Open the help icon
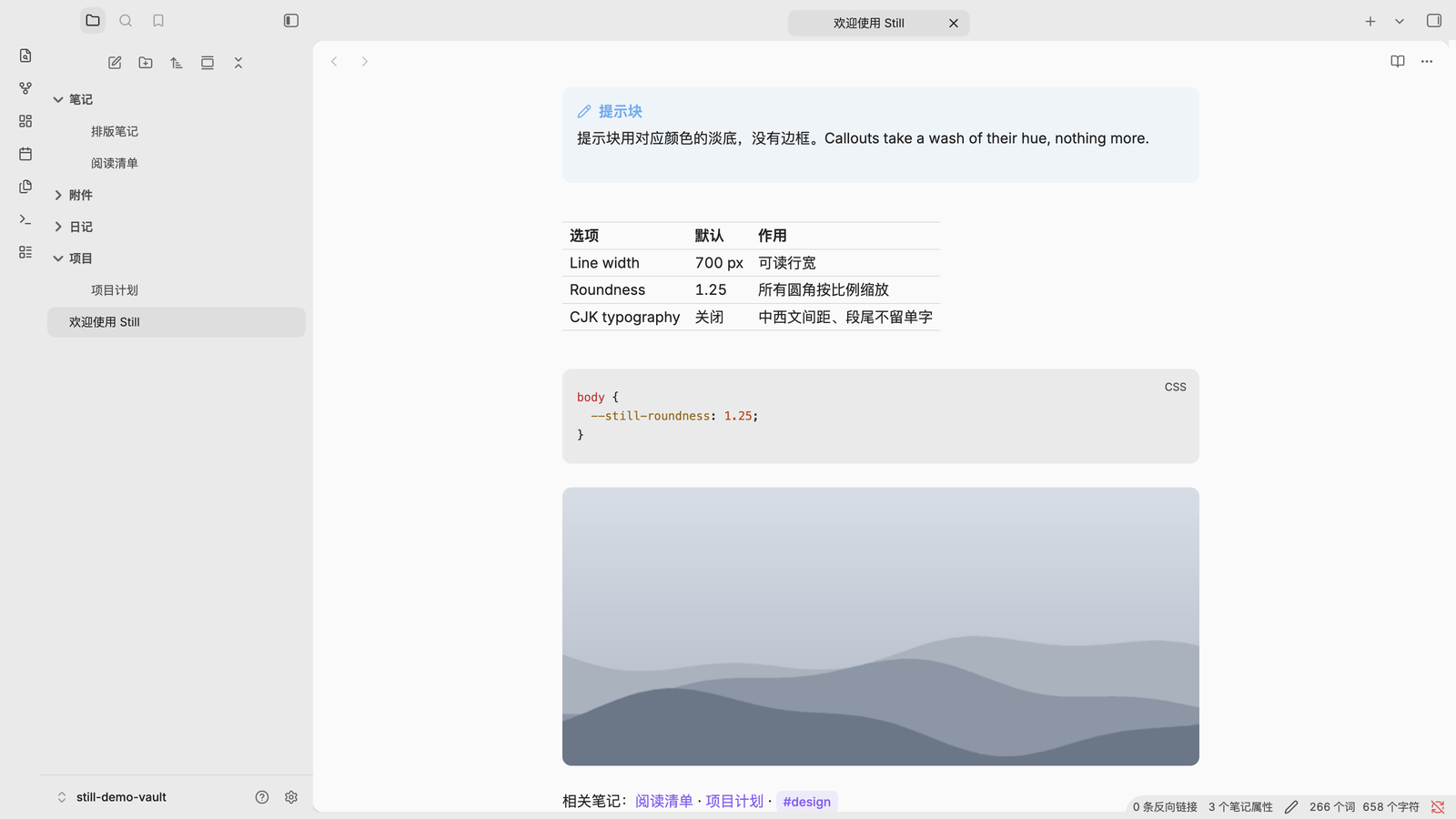Image resolution: width=1456 pixels, height=819 pixels. (x=262, y=797)
